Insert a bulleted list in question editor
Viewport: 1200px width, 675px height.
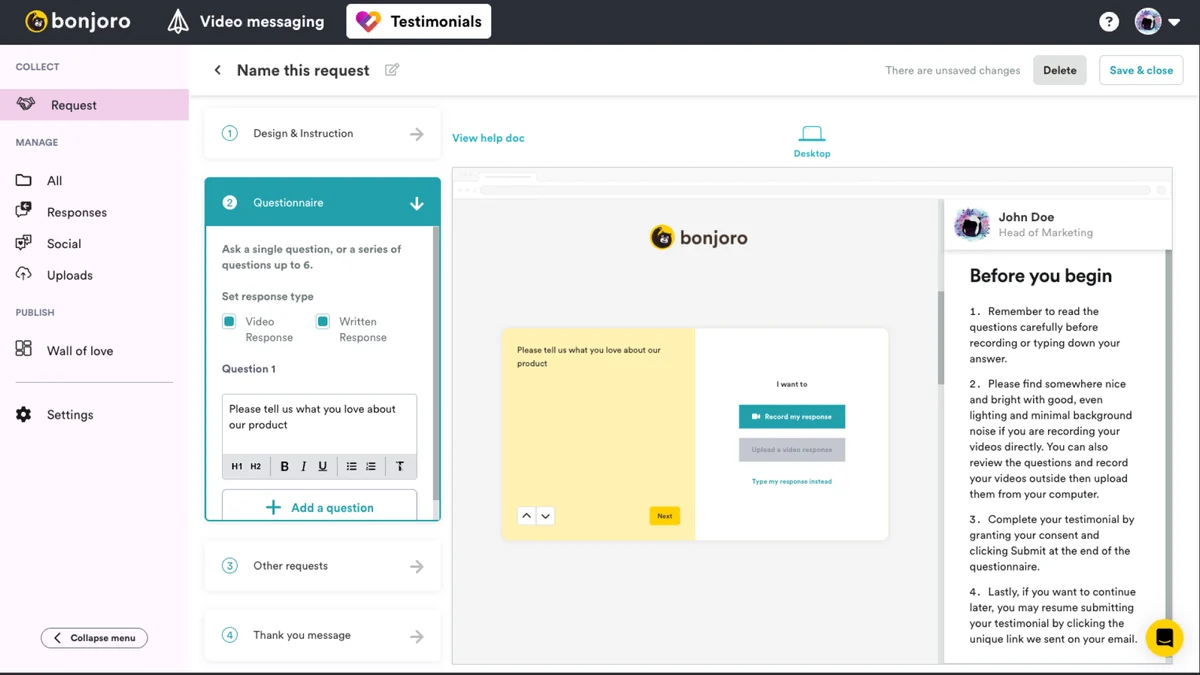click(x=351, y=466)
